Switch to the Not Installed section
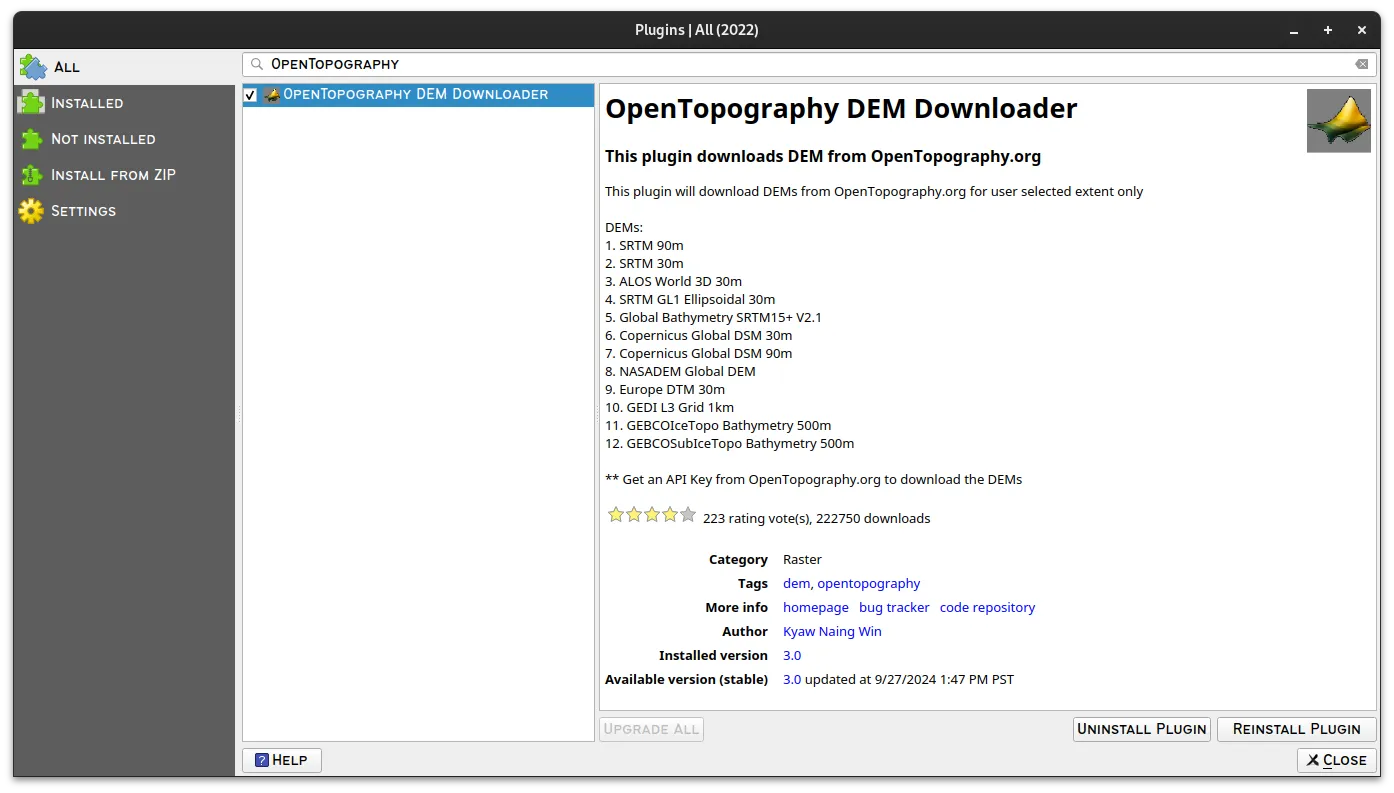 click(103, 139)
